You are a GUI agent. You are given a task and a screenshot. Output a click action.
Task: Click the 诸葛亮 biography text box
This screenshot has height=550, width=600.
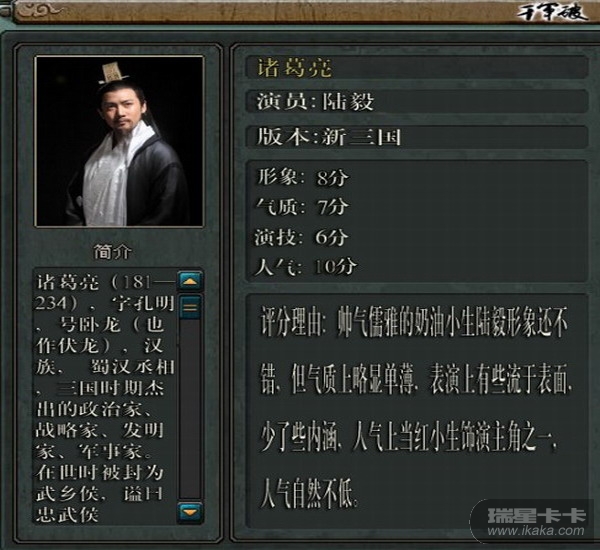[x=105, y=397]
